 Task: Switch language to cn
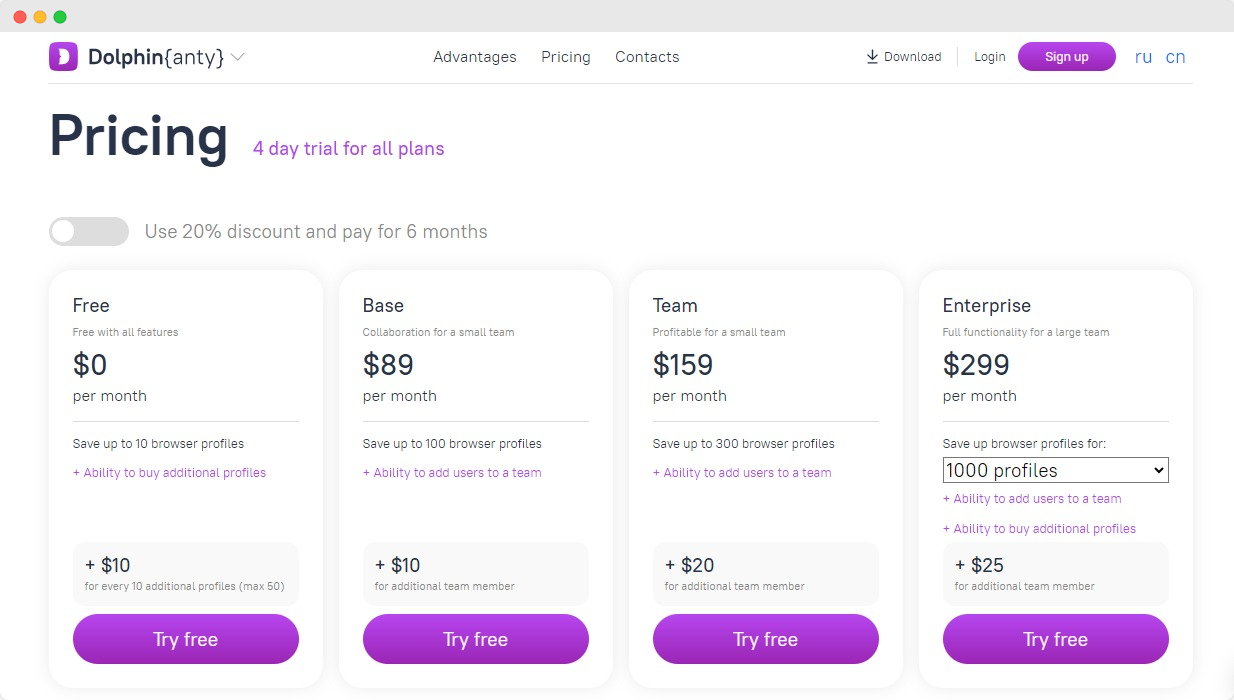(1176, 57)
